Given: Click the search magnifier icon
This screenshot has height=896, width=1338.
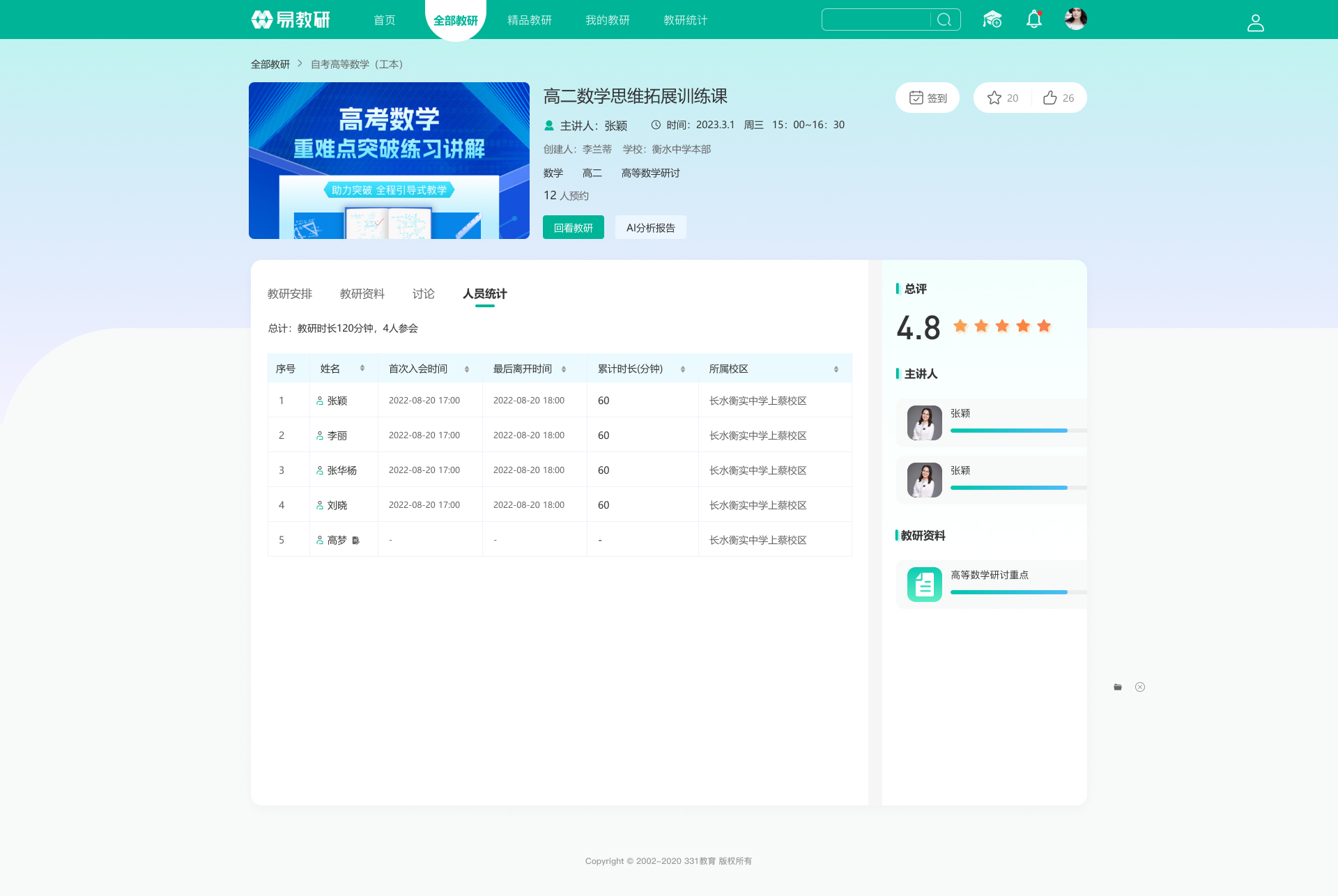Looking at the screenshot, I should click(944, 20).
